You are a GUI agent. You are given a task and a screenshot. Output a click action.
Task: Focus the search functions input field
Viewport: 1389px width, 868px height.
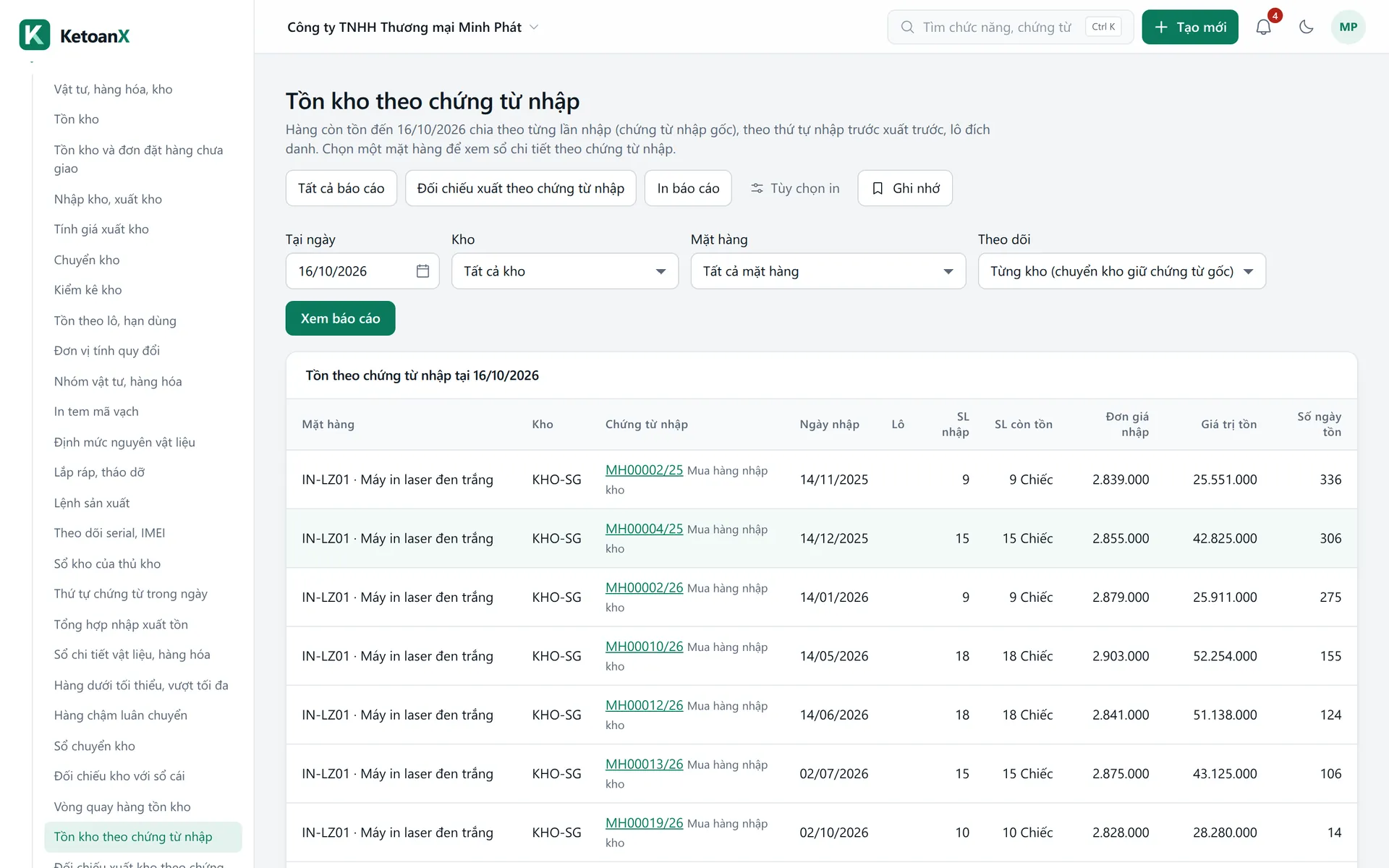click(x=1010, y=27)
